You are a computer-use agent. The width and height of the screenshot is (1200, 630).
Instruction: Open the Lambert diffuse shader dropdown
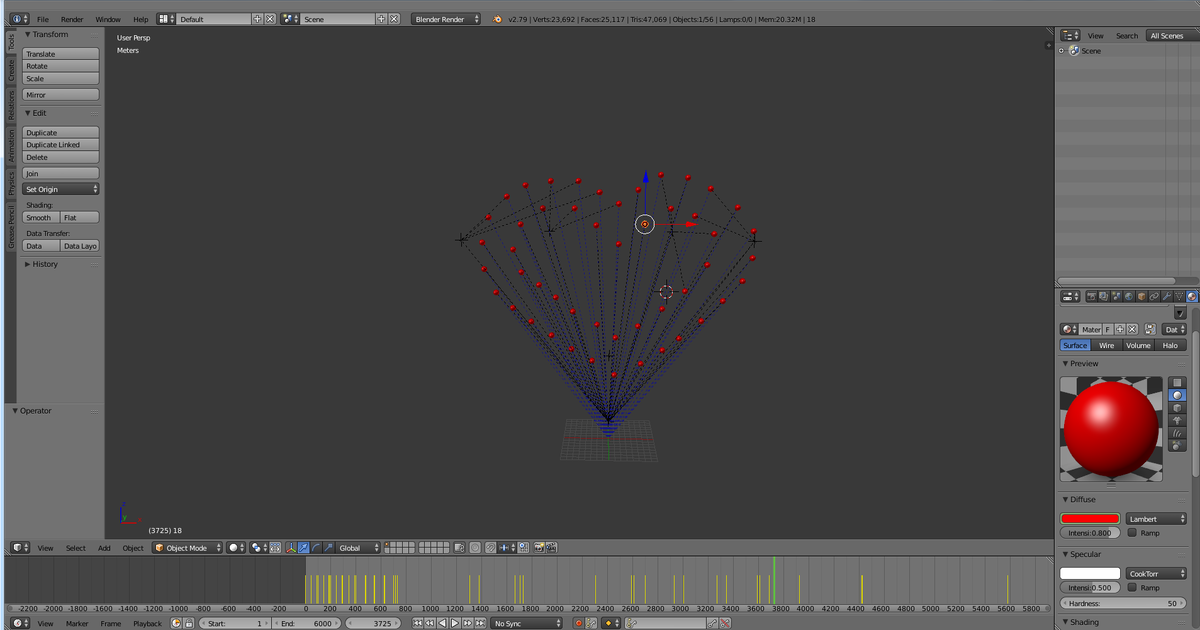tap(1156, 519)
